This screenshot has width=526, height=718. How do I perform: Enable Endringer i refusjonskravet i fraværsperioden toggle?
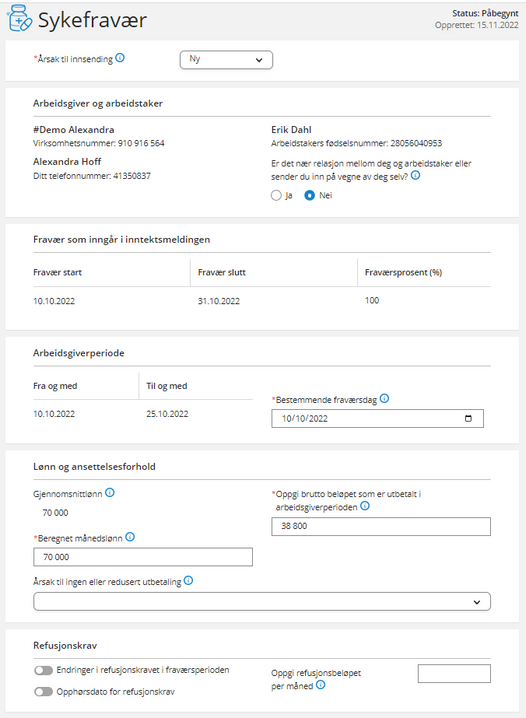click(x=43, y=670)
